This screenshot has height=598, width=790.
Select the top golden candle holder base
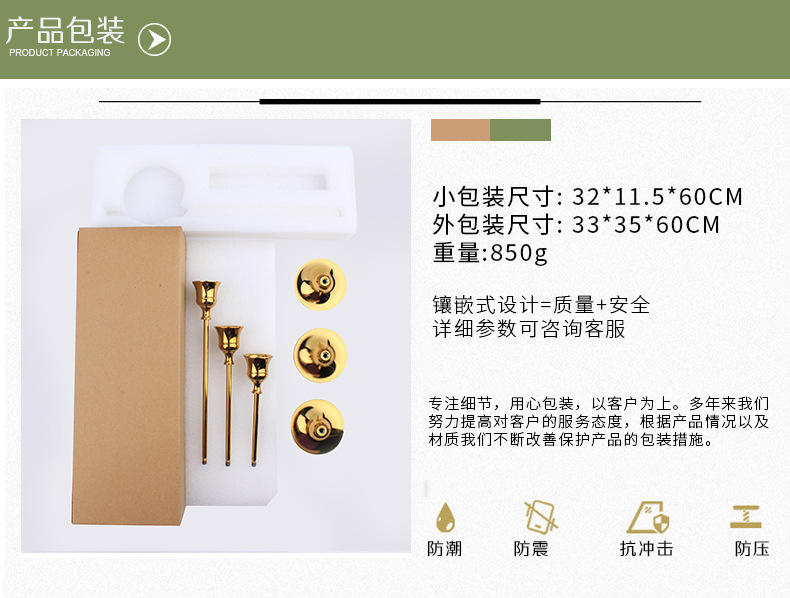321,285
